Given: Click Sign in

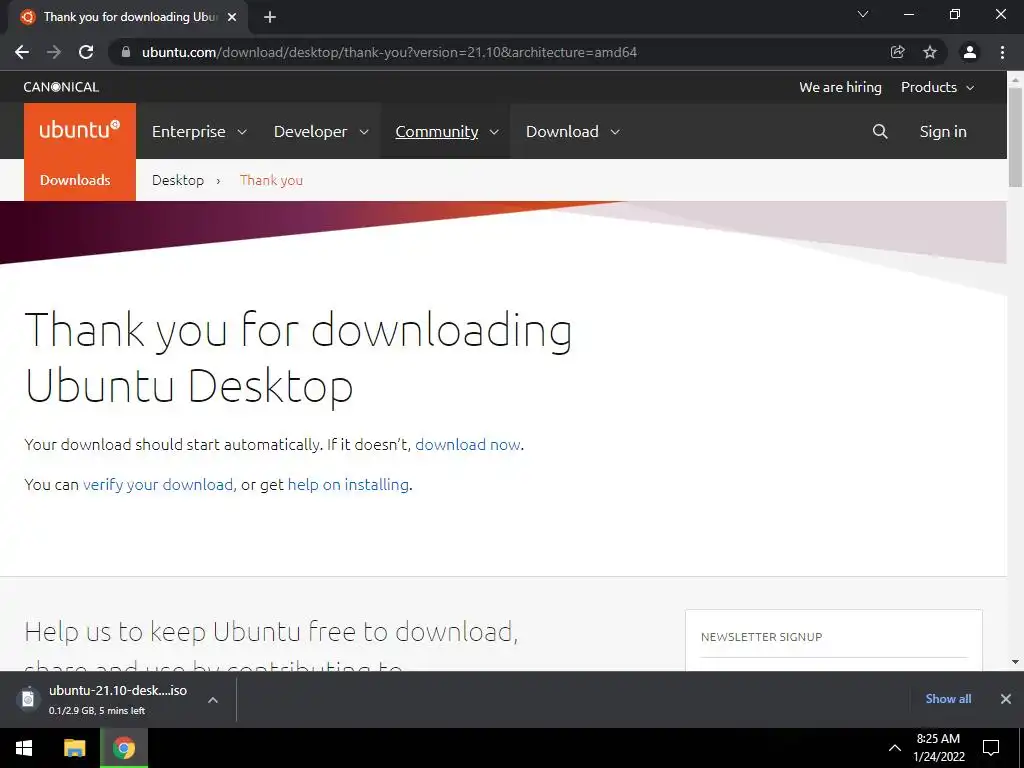Looking at the screenshot, I should click(x=943, y=131).
